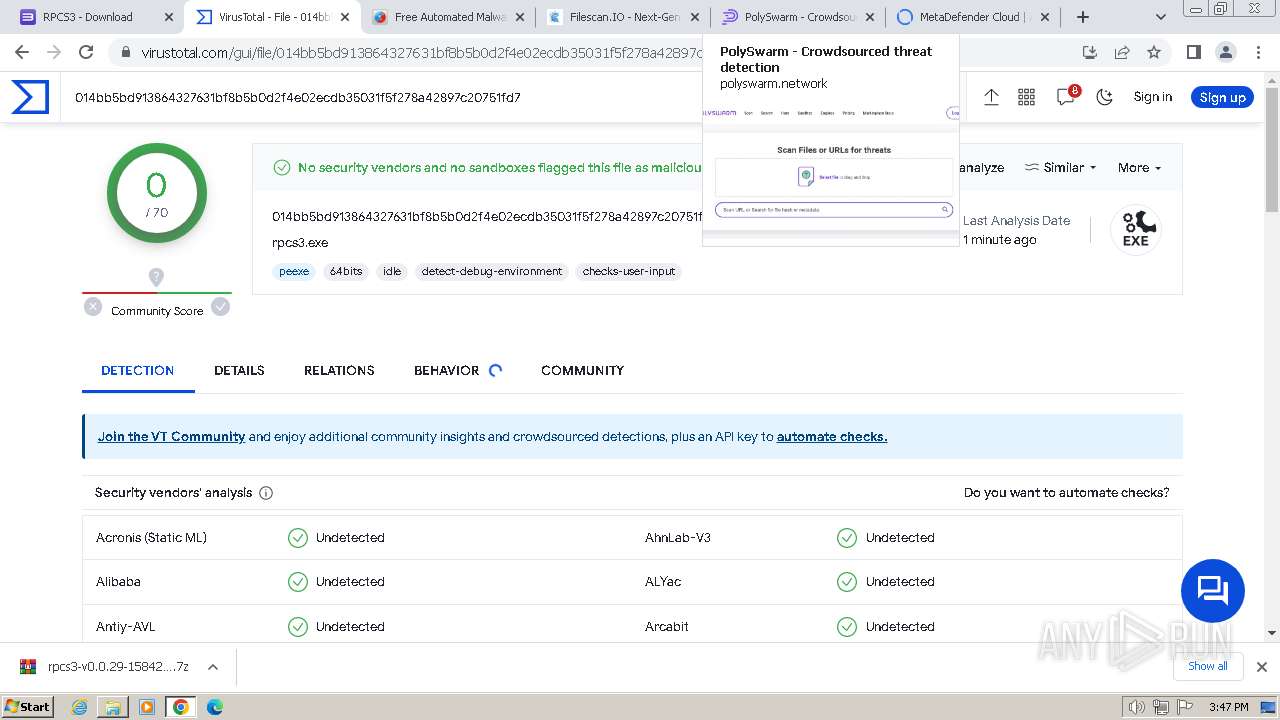Screen dimensions: 1280x720
Task: Click the install app icon in address bar
Action: pos(1090,52)
